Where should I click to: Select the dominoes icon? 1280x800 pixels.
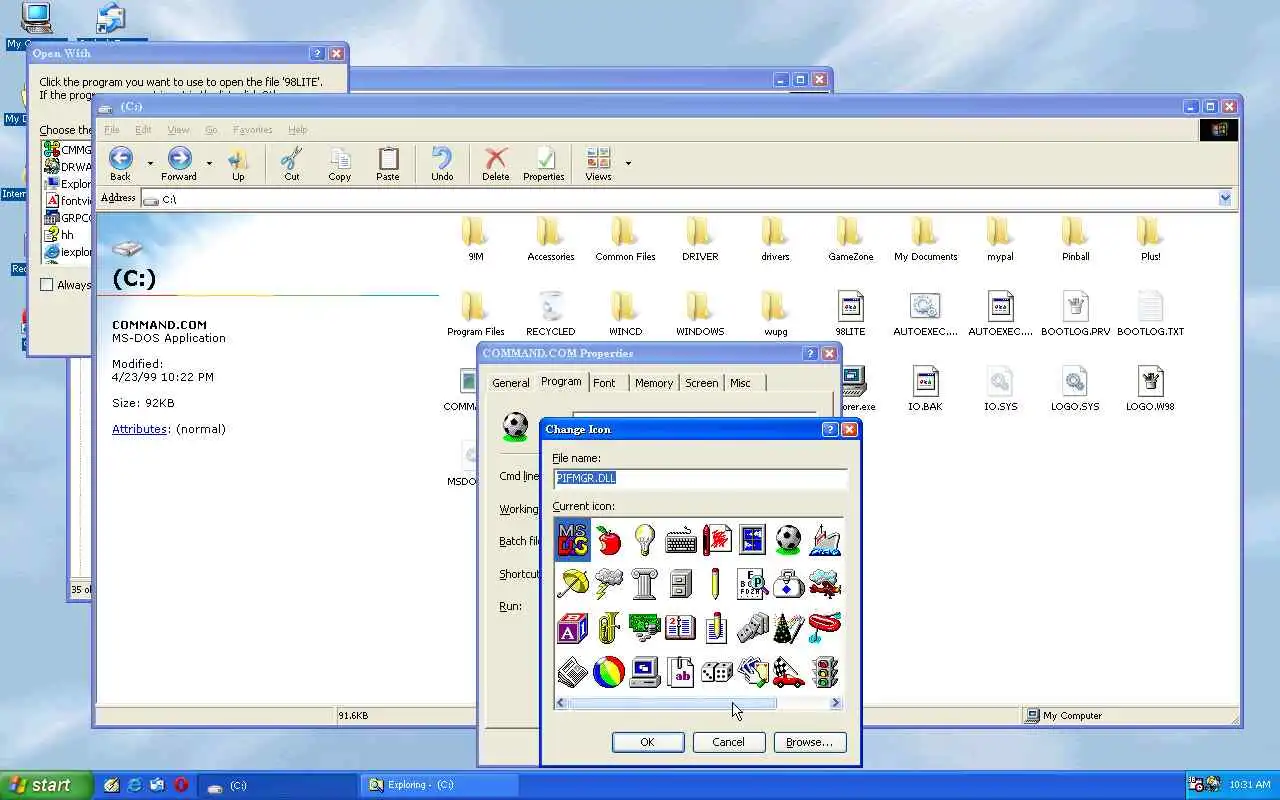pos(752,627)
